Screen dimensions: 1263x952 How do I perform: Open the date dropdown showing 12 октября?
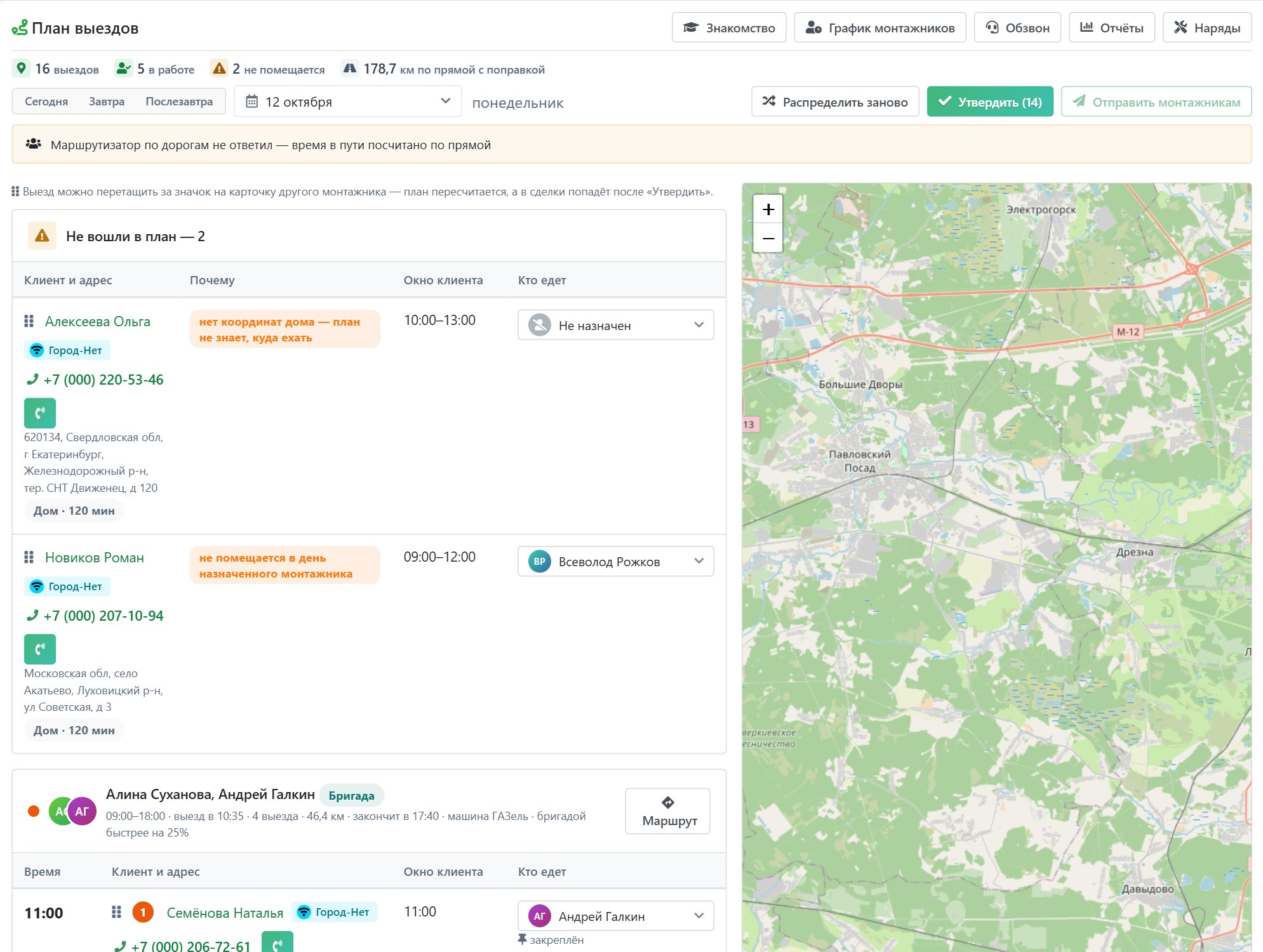[x=348, y=102]
